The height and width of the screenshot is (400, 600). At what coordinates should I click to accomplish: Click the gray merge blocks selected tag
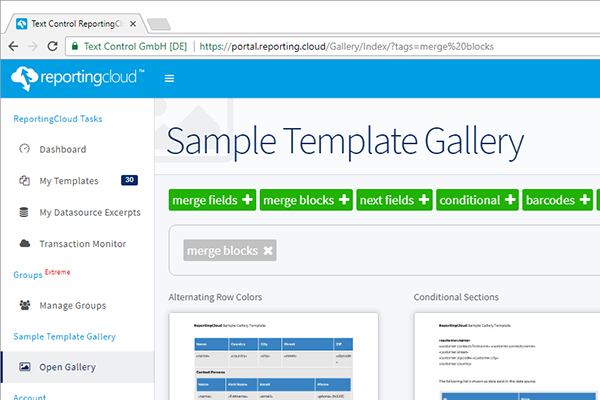coord(230,250)
